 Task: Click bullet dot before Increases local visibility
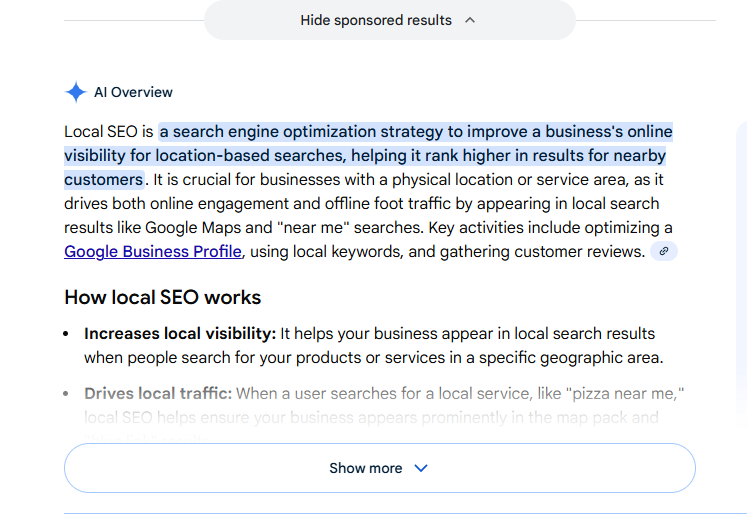click(x=66, y=334)
